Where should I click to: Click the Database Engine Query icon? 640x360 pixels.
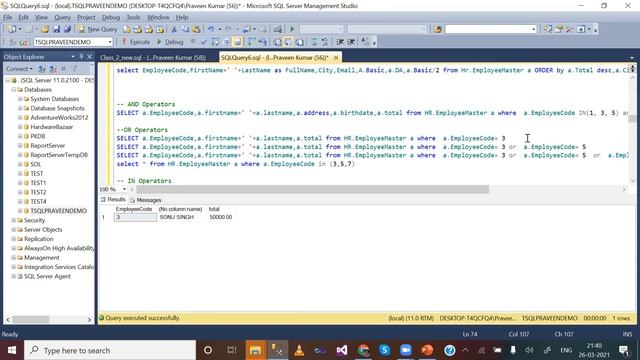pyautogui.click(x=127, y=29)
